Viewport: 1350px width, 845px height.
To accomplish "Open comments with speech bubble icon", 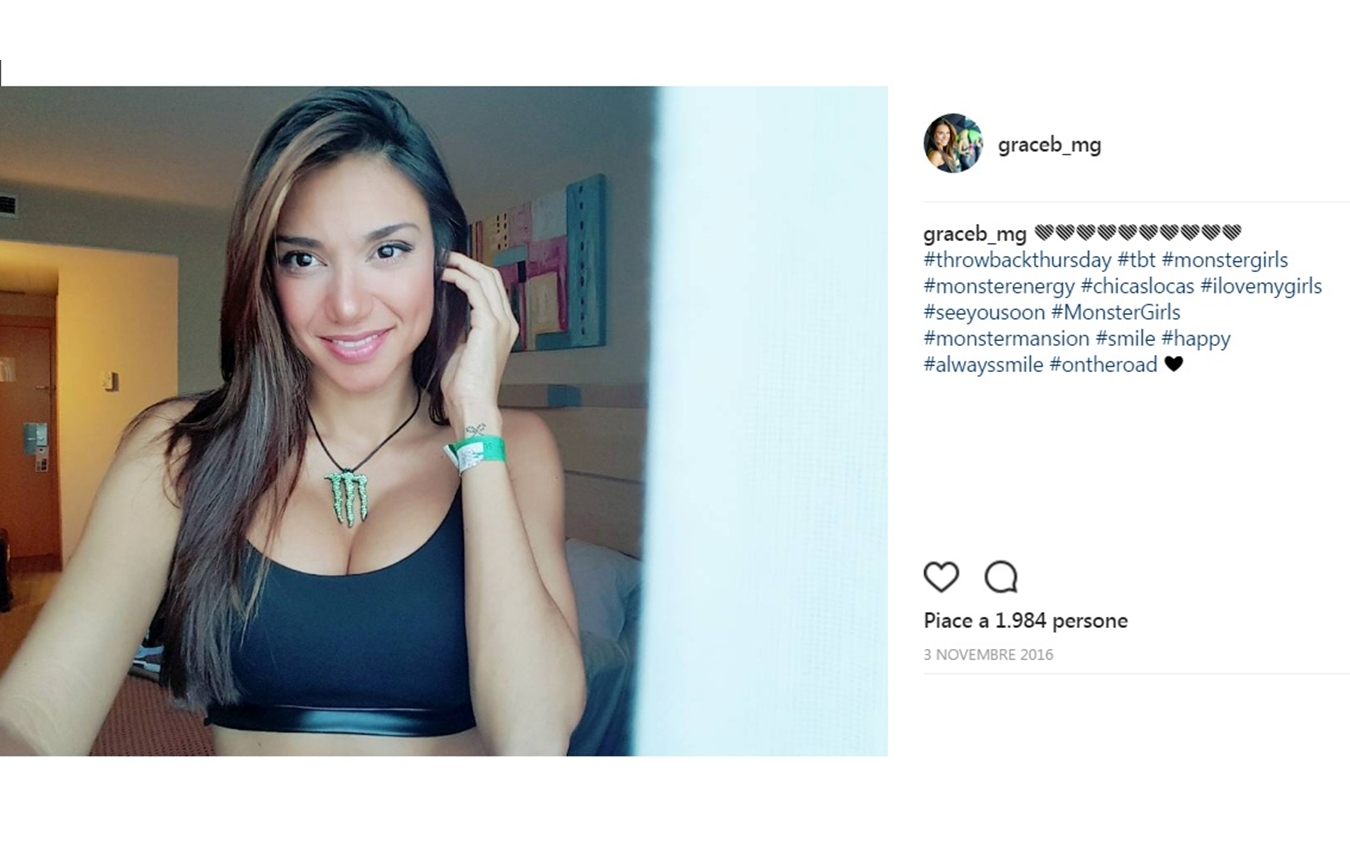I will tap(1001, 577).
